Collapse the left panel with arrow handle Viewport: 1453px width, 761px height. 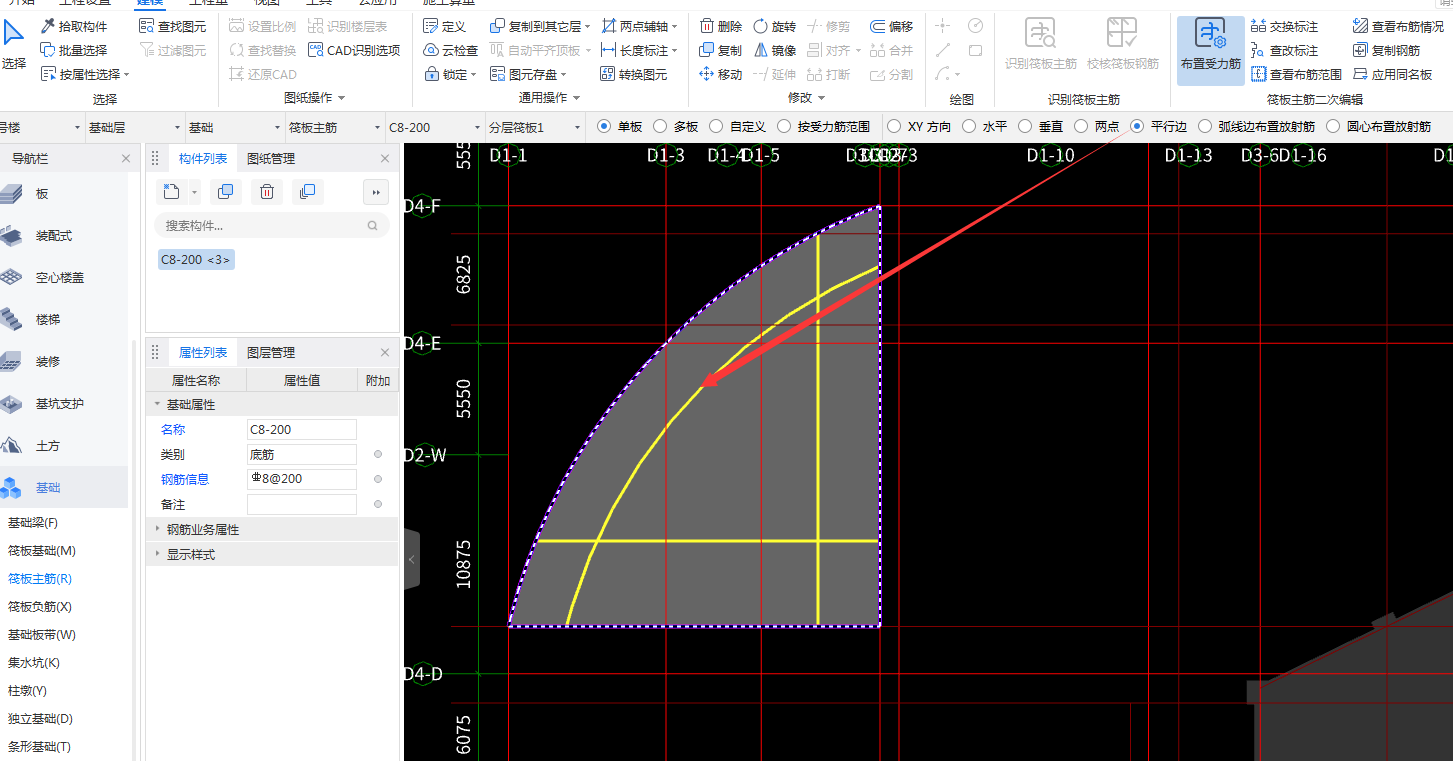412,560
